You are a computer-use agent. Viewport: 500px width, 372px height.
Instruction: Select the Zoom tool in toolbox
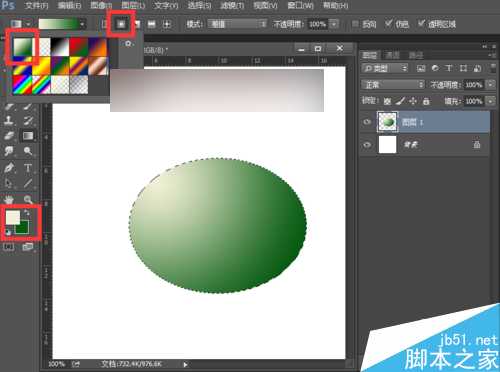(28, 199)
